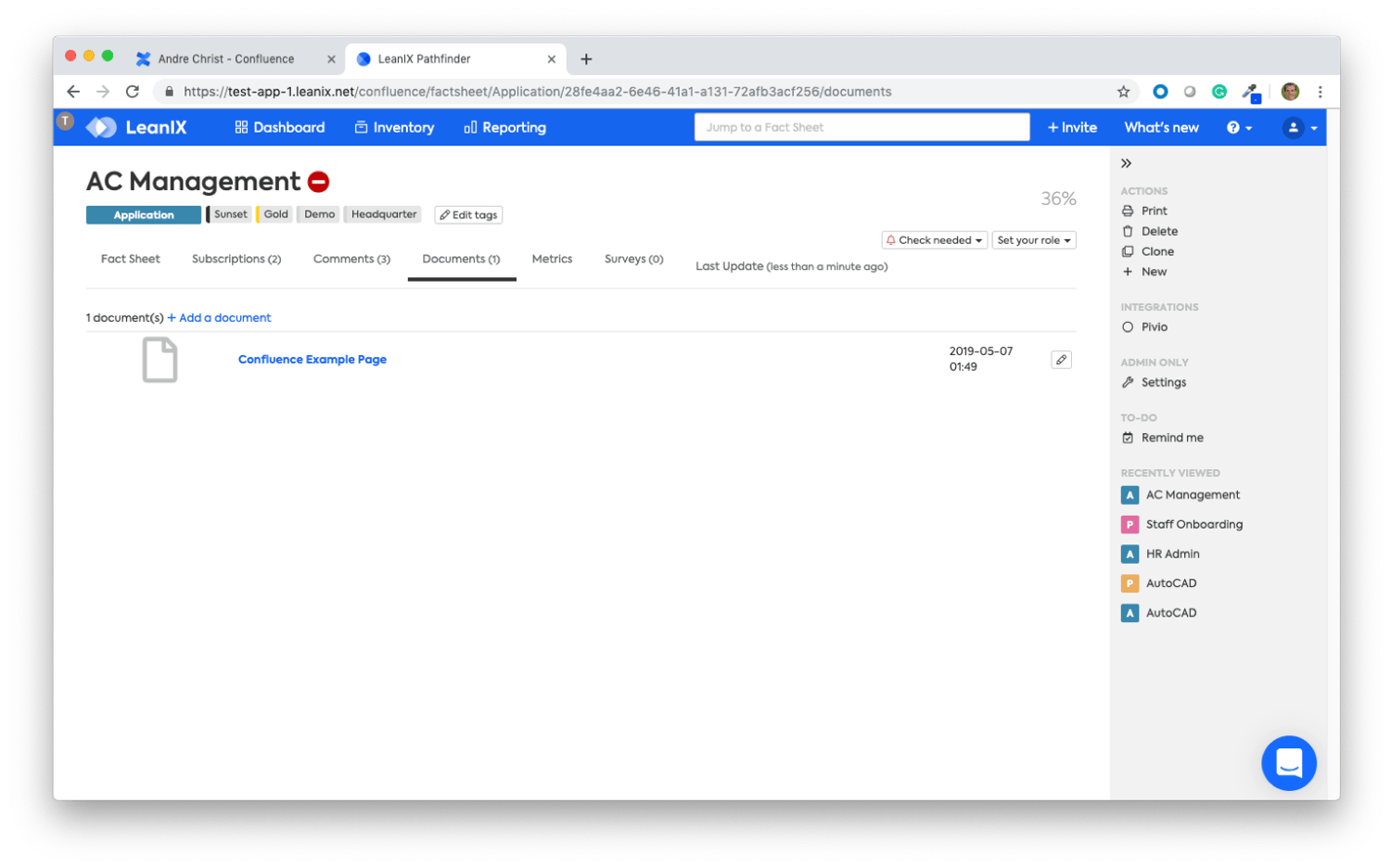
Task: Edit the Confluence Example Page document
Action: tap(1061, 359)
